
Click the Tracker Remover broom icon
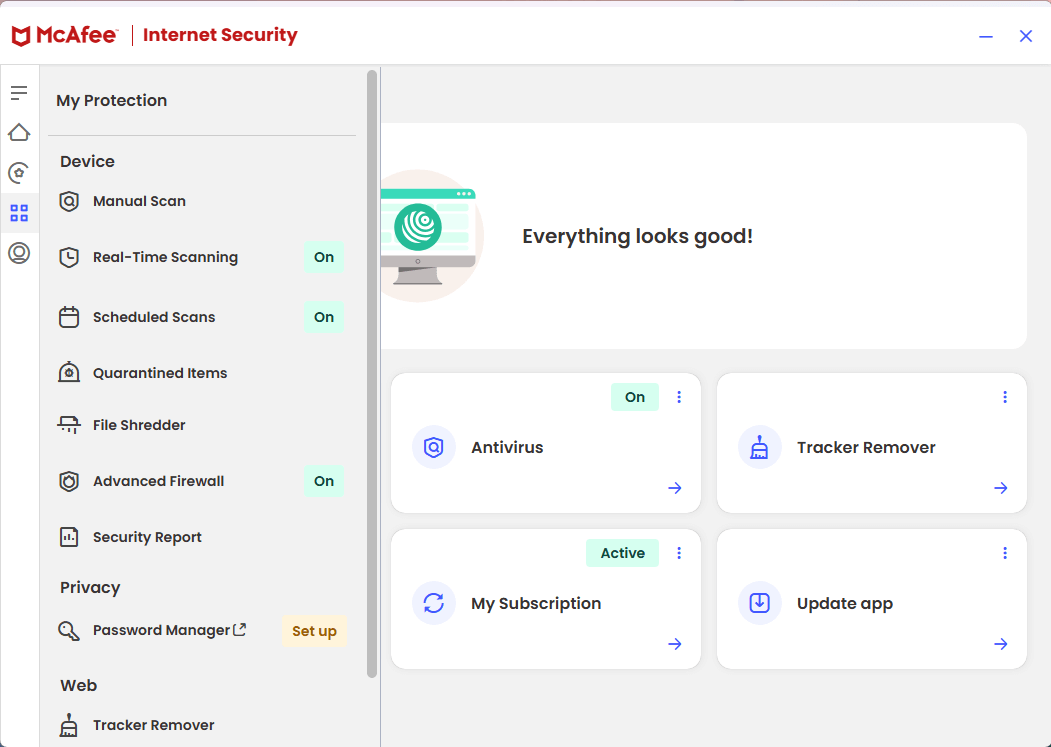coord(760,447)
